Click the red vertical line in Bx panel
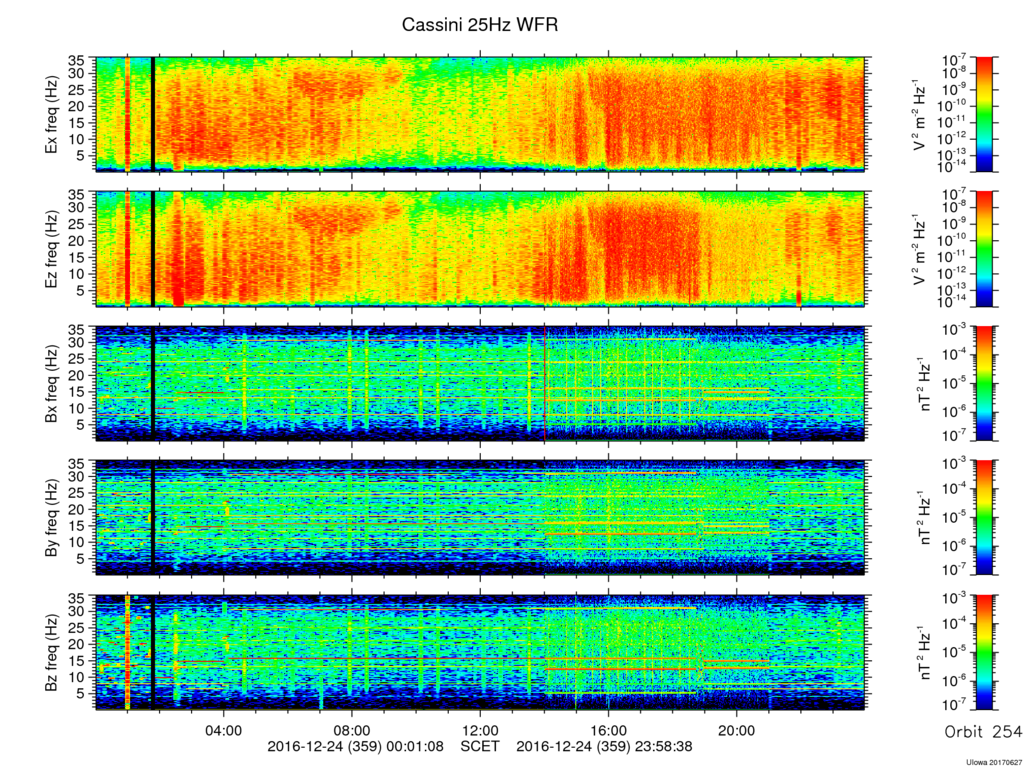The image size is (1024, 767). pos(545,384)
